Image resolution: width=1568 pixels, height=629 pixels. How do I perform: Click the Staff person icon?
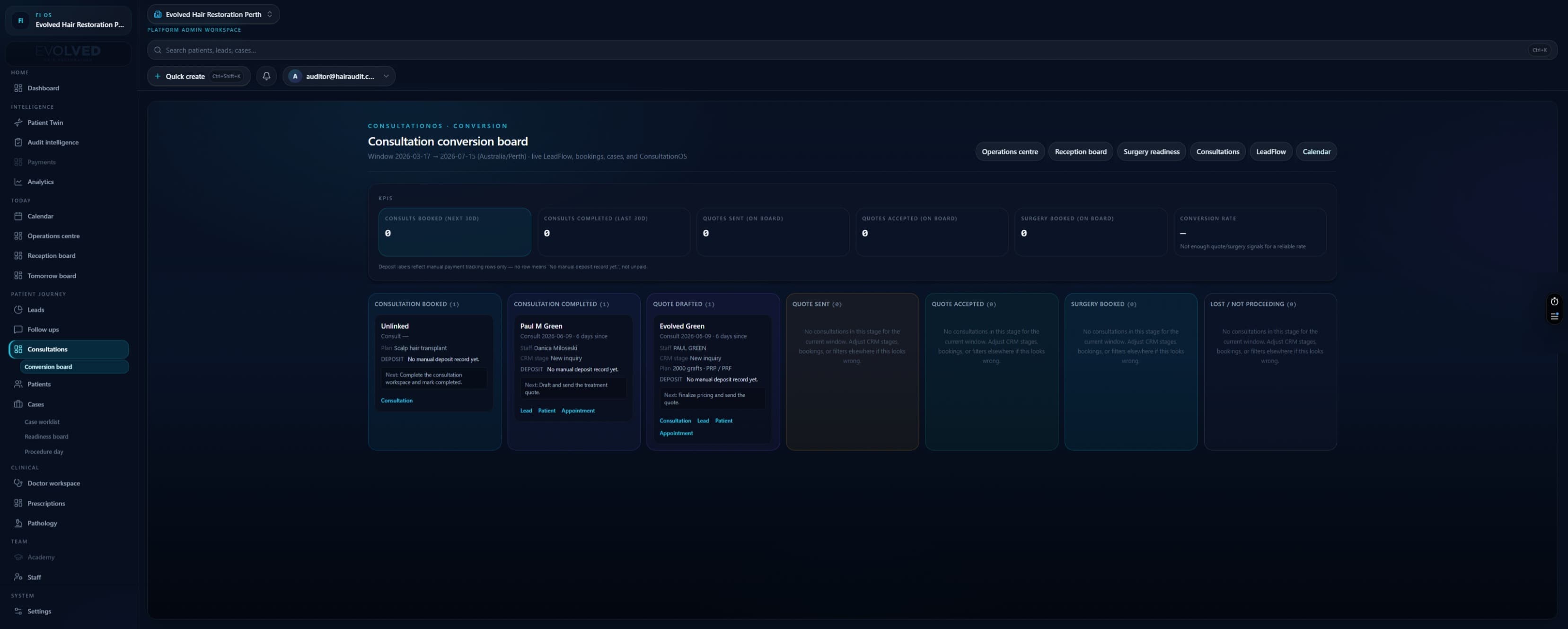[18, 577]
